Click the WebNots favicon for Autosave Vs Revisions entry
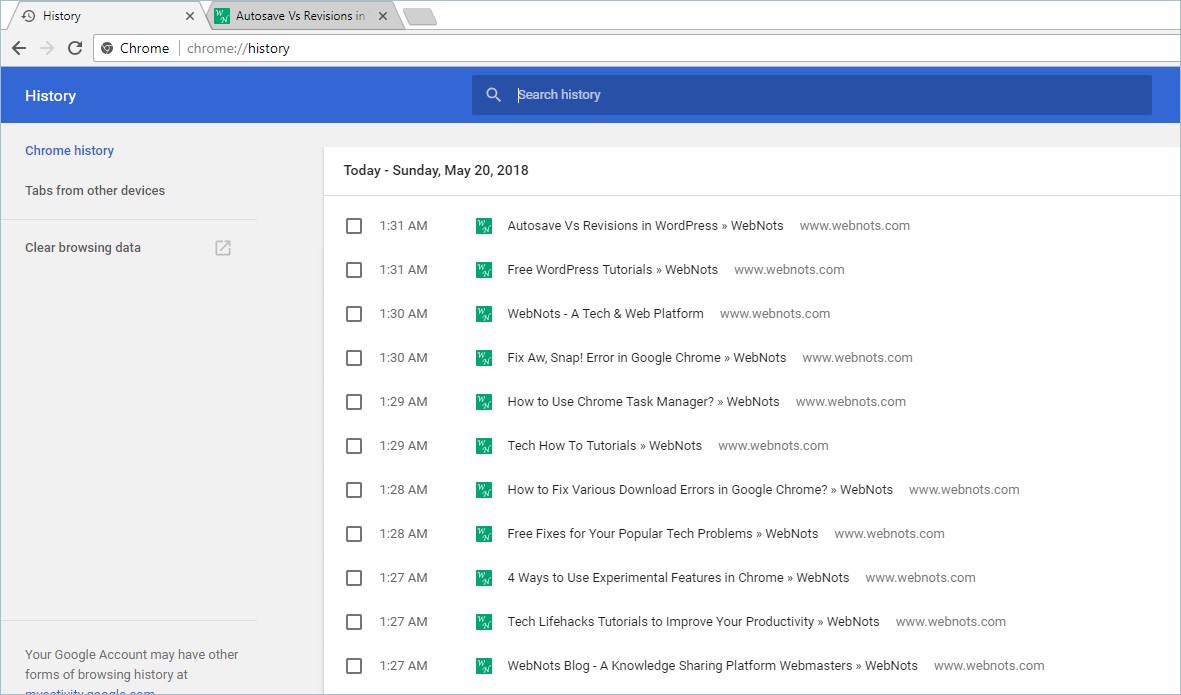Screen dimensions: 1181x695 point(484,226)
